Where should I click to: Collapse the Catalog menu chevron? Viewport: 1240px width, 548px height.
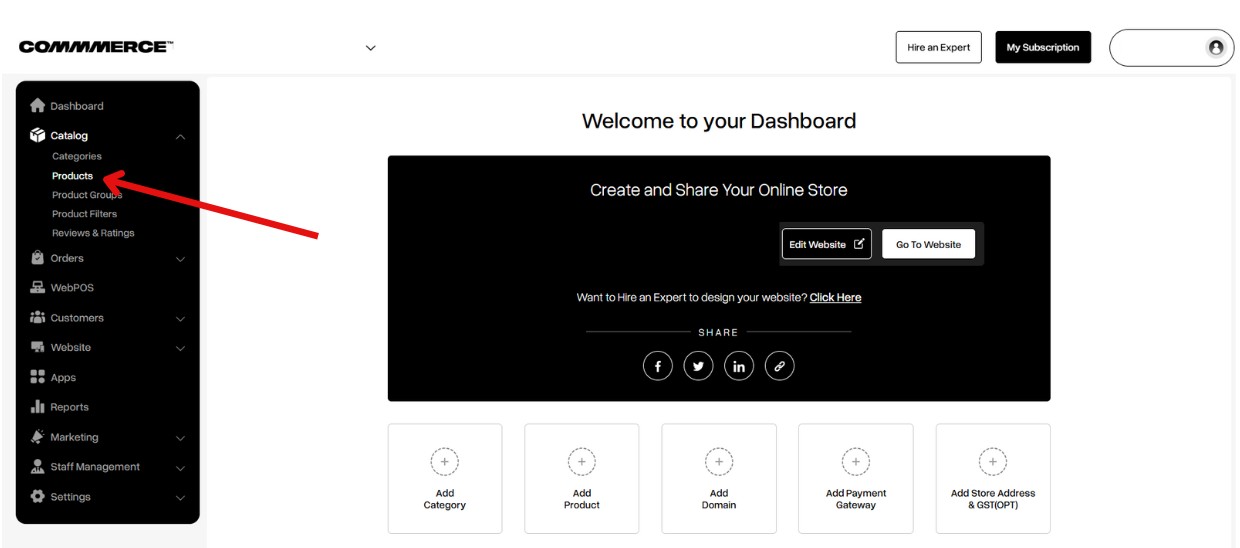coord(180,136)
